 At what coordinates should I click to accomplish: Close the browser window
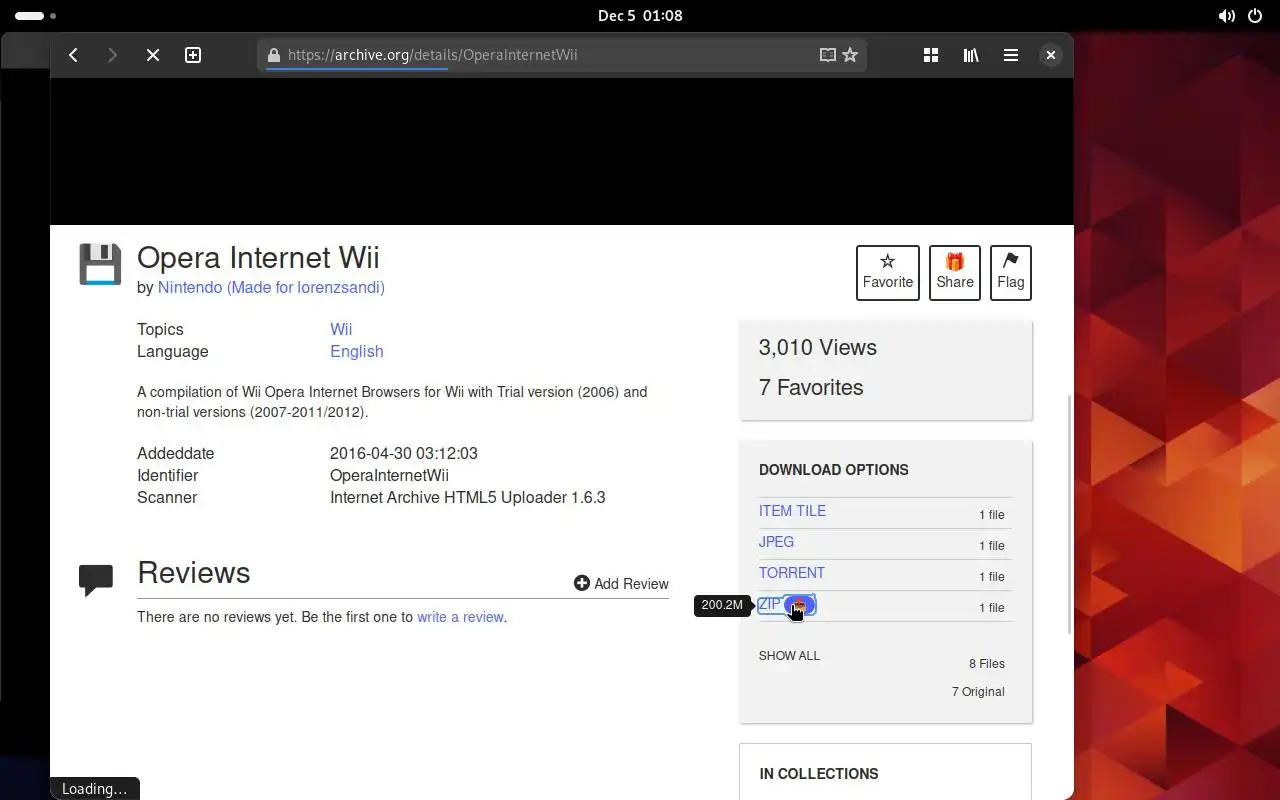(x=1050, y=55)
